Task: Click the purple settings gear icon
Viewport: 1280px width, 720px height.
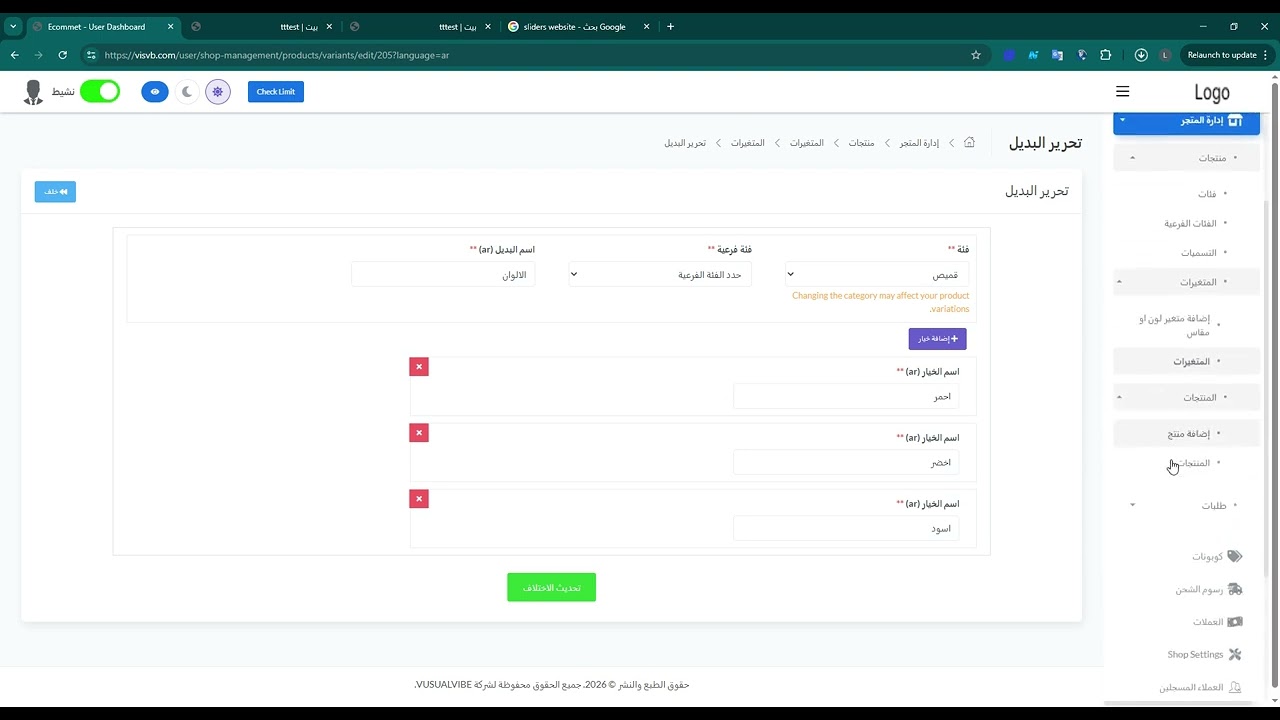Action: pos(217,92)
